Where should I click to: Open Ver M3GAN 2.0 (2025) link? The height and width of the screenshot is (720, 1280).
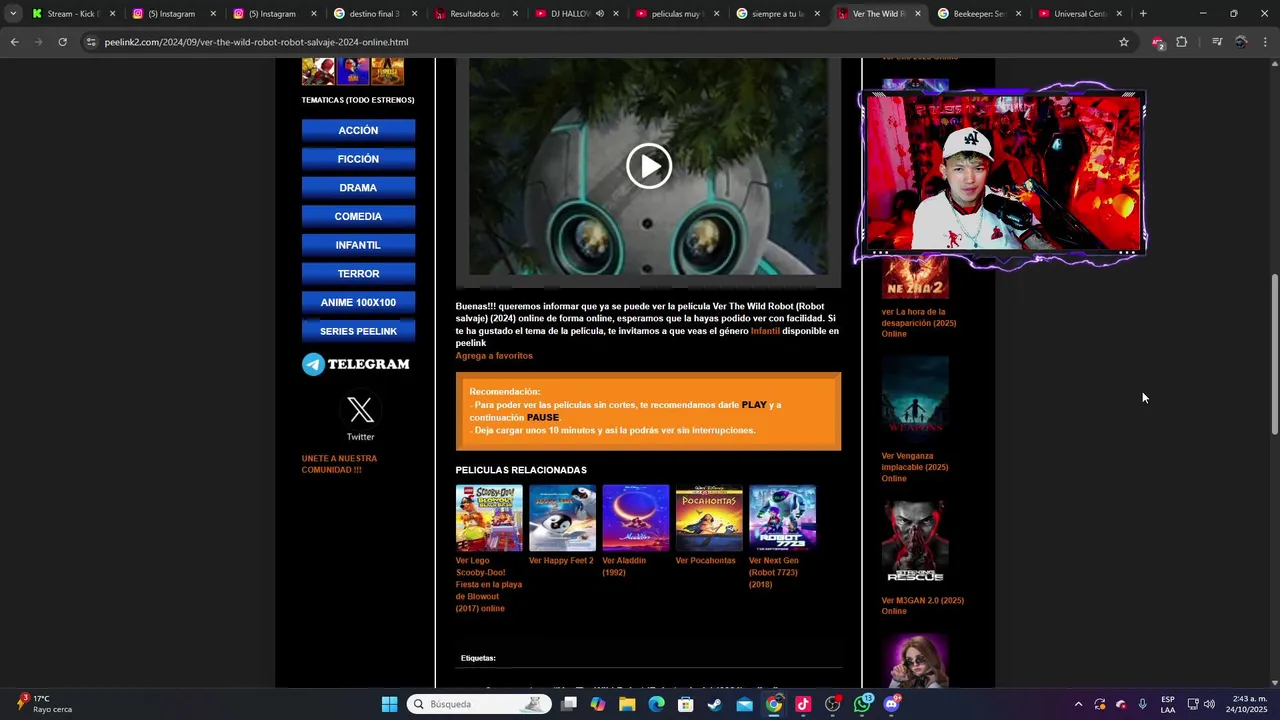point(922,606)
